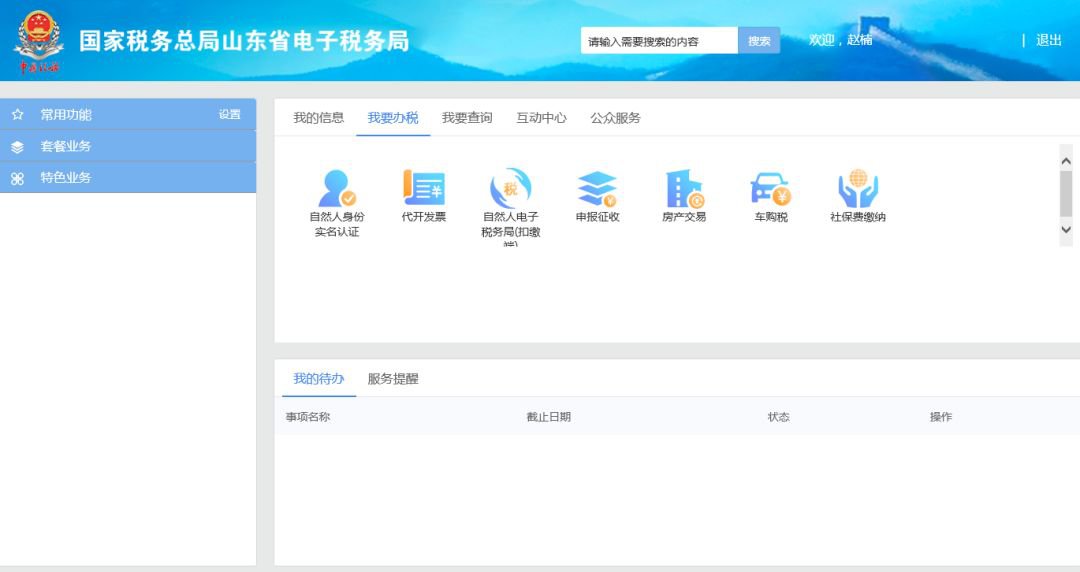Open 自然人身份实名认证 icon
The image size is (1080, 572).
tap(336, 189)
